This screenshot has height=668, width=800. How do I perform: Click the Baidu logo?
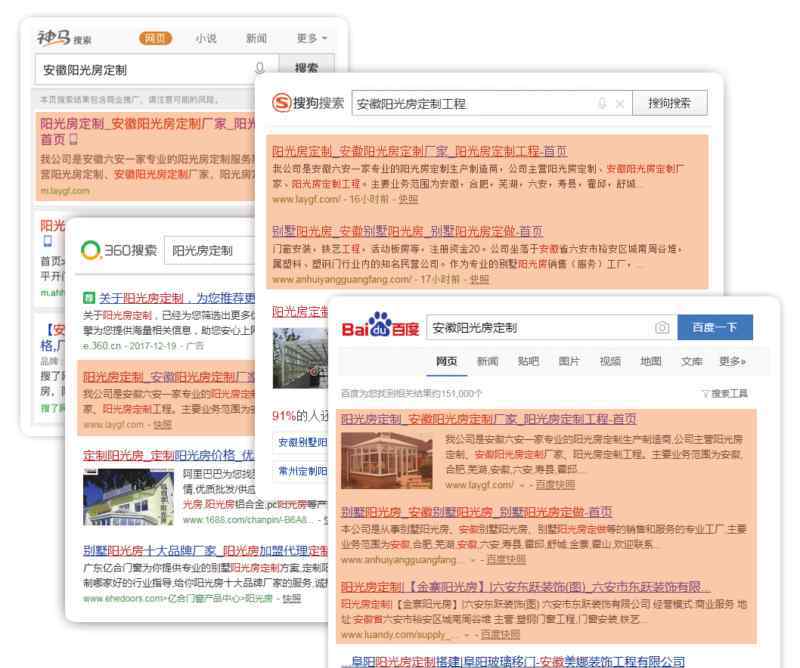point(380,325)
